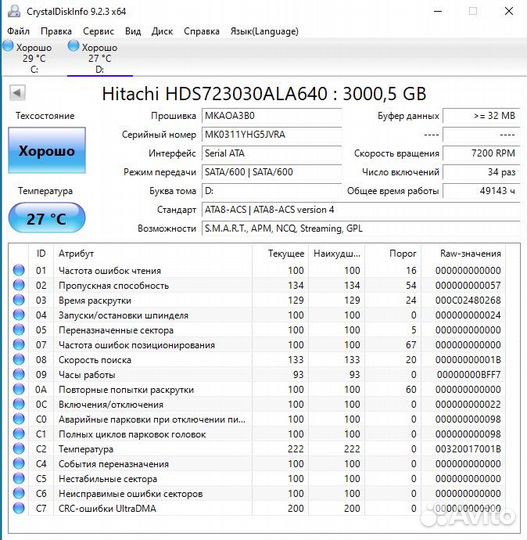Click raw value 000C02480268
527x540 pixels.
coord(468,300)
